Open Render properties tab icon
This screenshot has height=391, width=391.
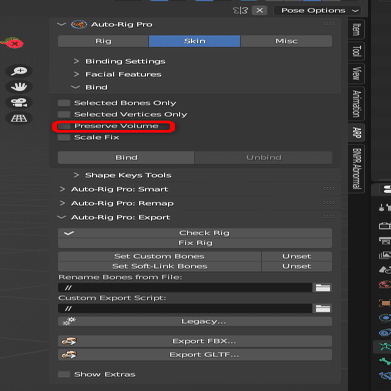pos(385,226)
